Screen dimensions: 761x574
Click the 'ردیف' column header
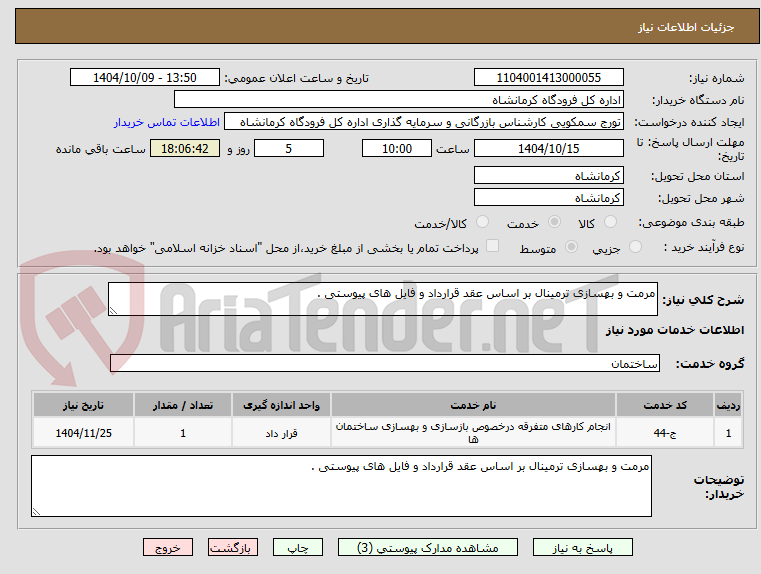click(x=728, y=405)
